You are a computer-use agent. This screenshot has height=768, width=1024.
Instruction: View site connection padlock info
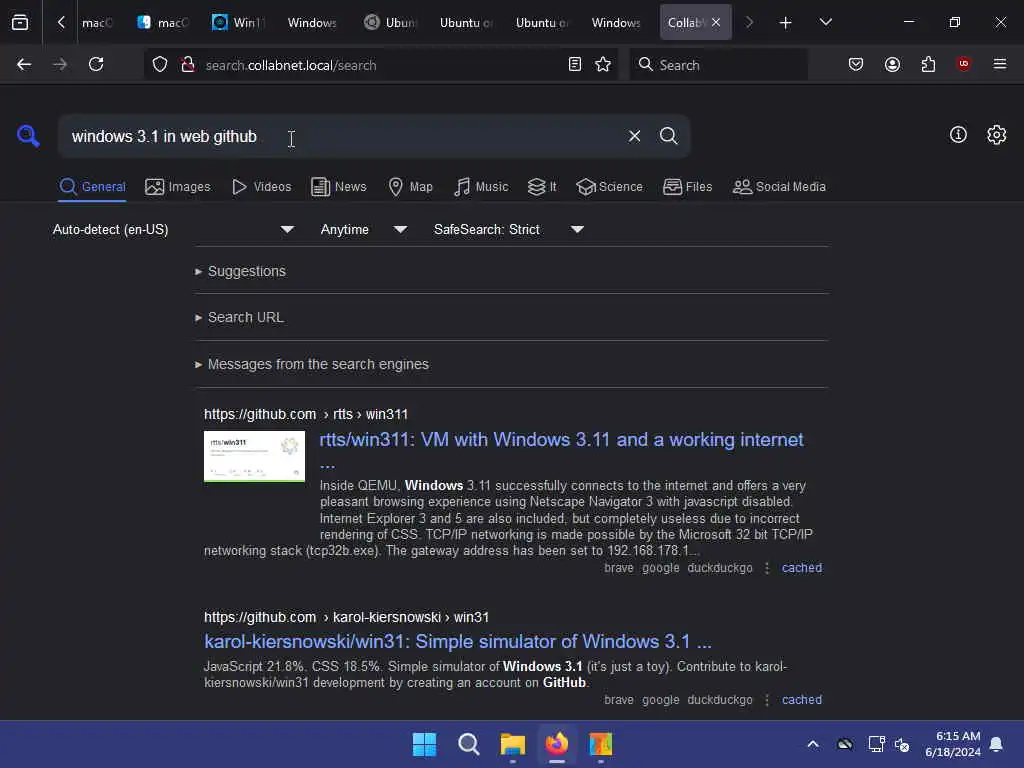(188, 65)
